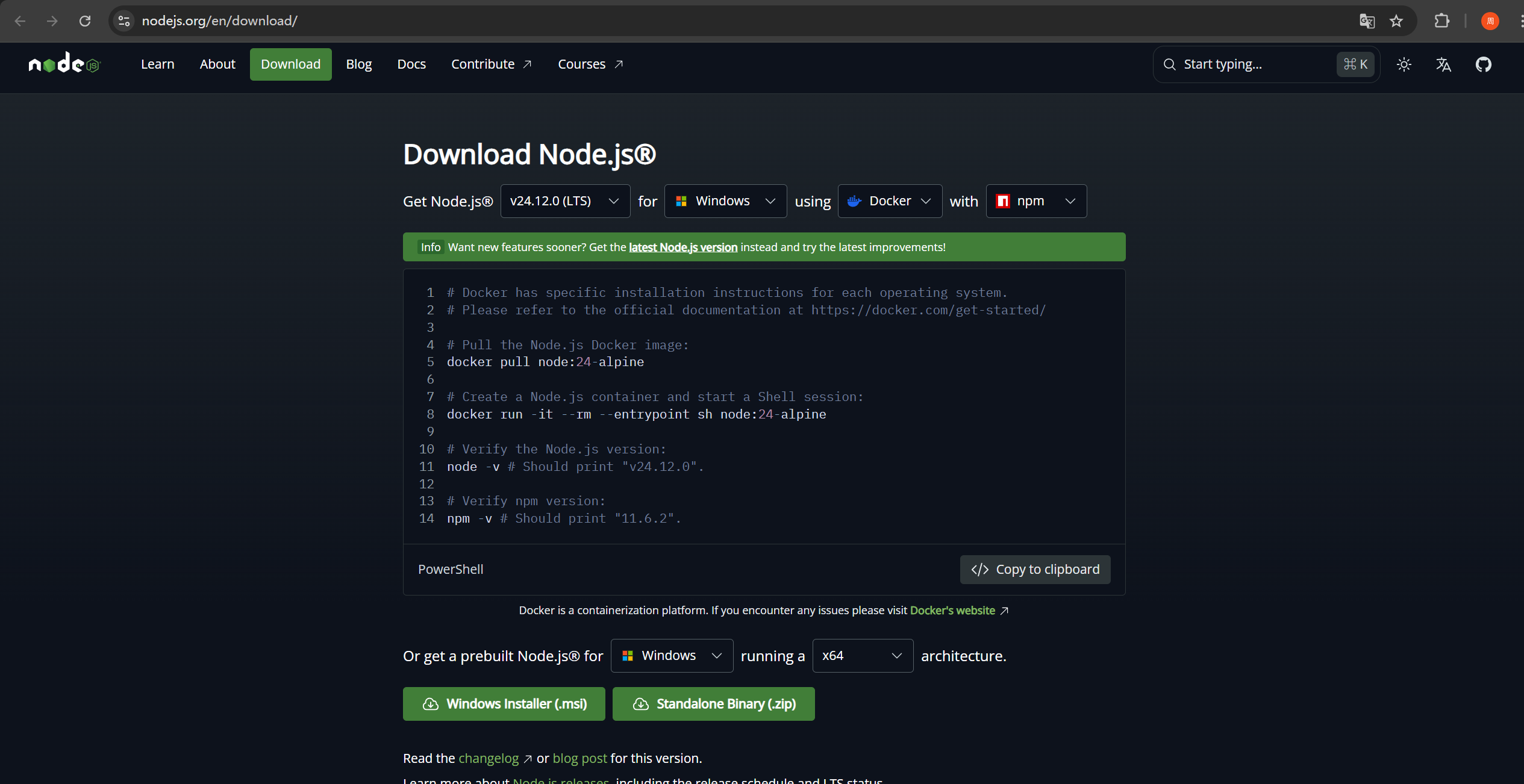The width and height of the screenshot is (1524, 784).
Task: Select the Download nav tab
Action: pyautogui.click(x=290, y=64)
